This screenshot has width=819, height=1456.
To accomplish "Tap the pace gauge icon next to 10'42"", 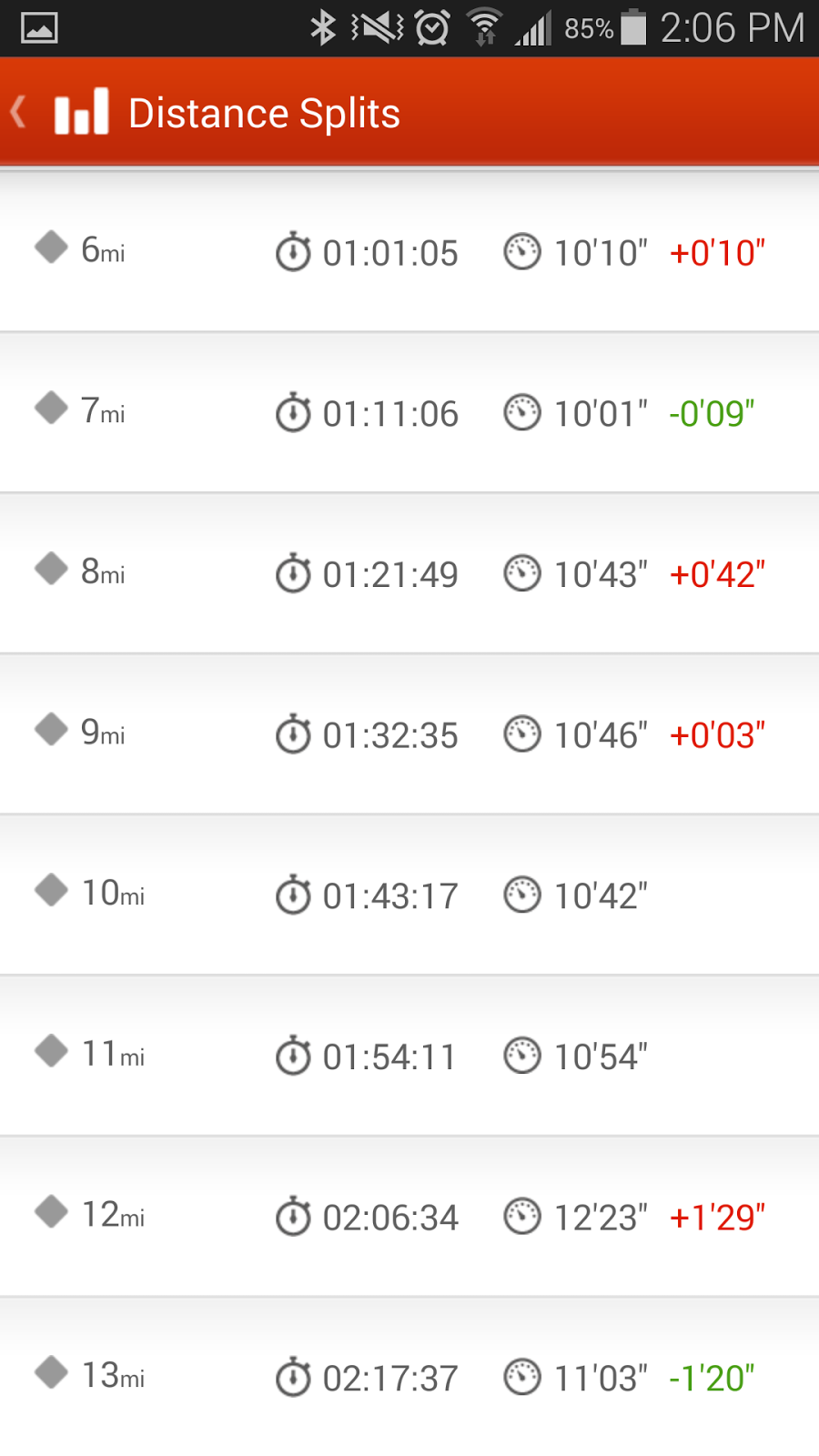I will coord(522,895).
